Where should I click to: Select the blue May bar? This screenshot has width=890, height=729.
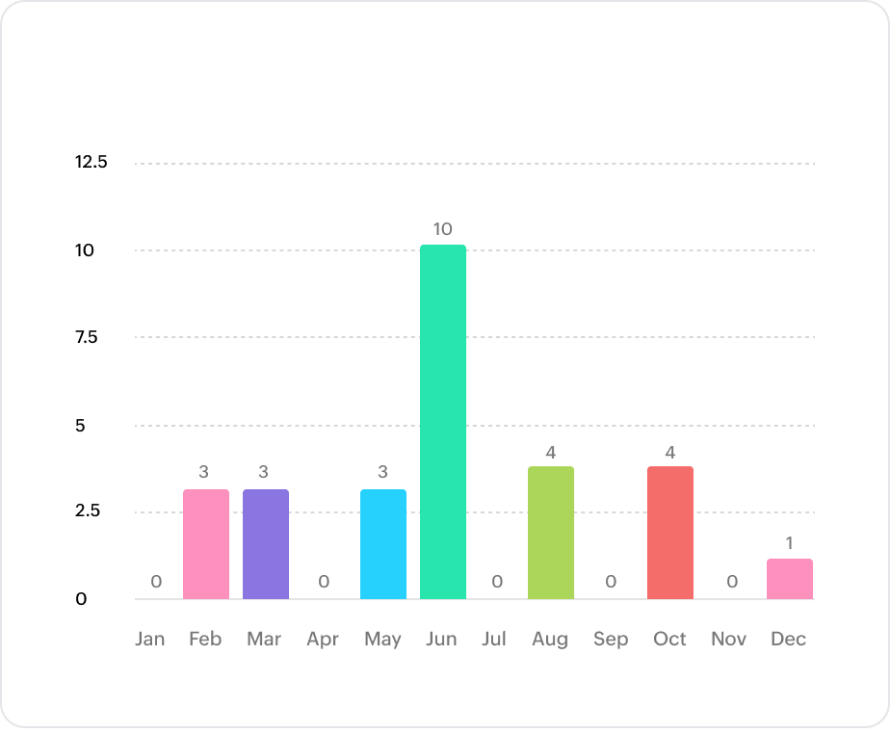[383, 544]
